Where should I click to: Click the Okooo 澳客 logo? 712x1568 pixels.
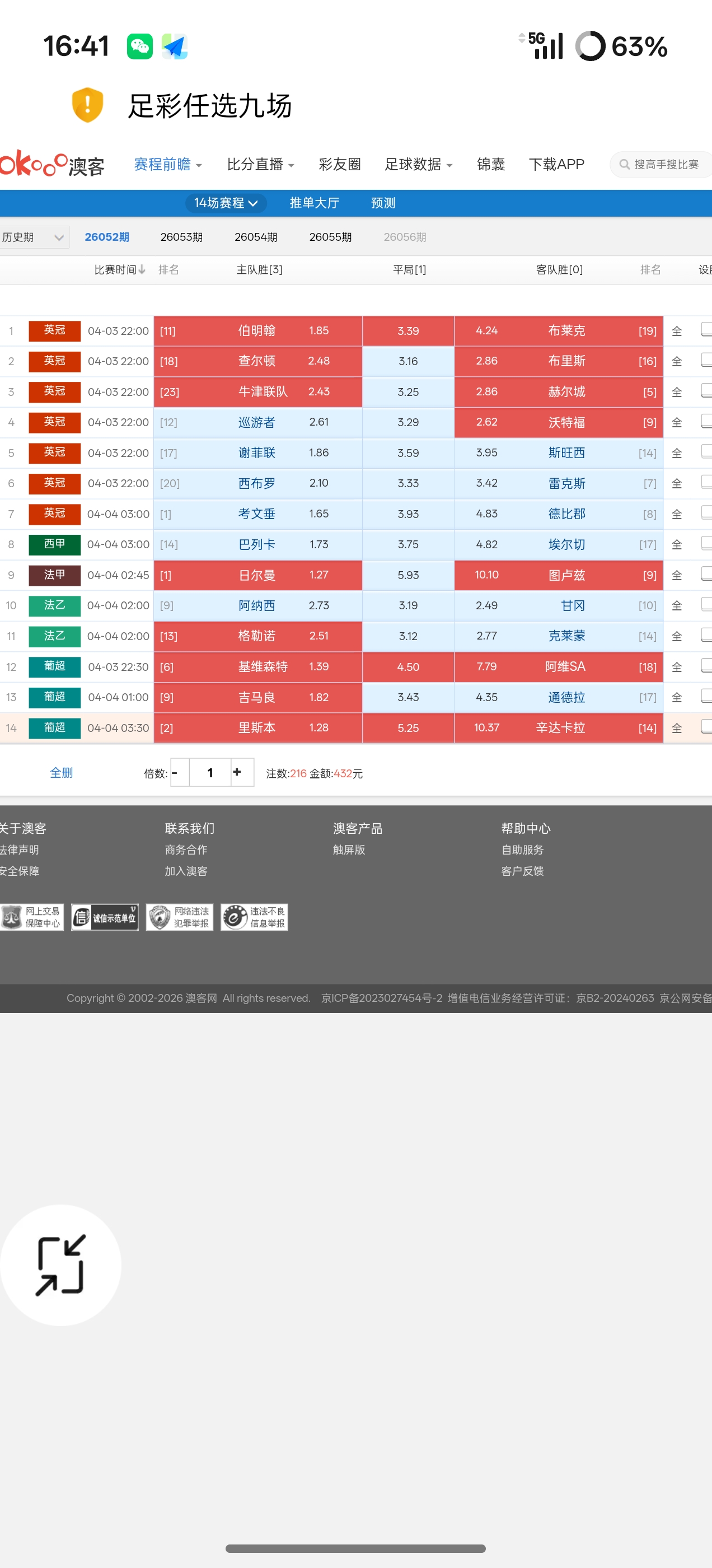[52, 164]
